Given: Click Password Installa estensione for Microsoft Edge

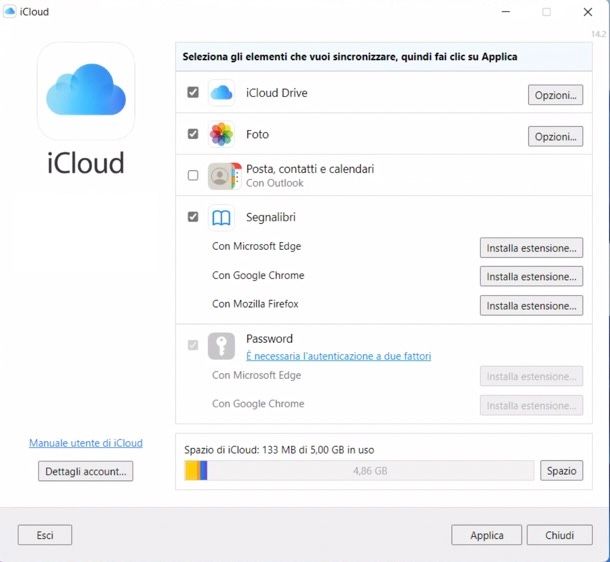Looking at the screenshot, I should point(531,376).
